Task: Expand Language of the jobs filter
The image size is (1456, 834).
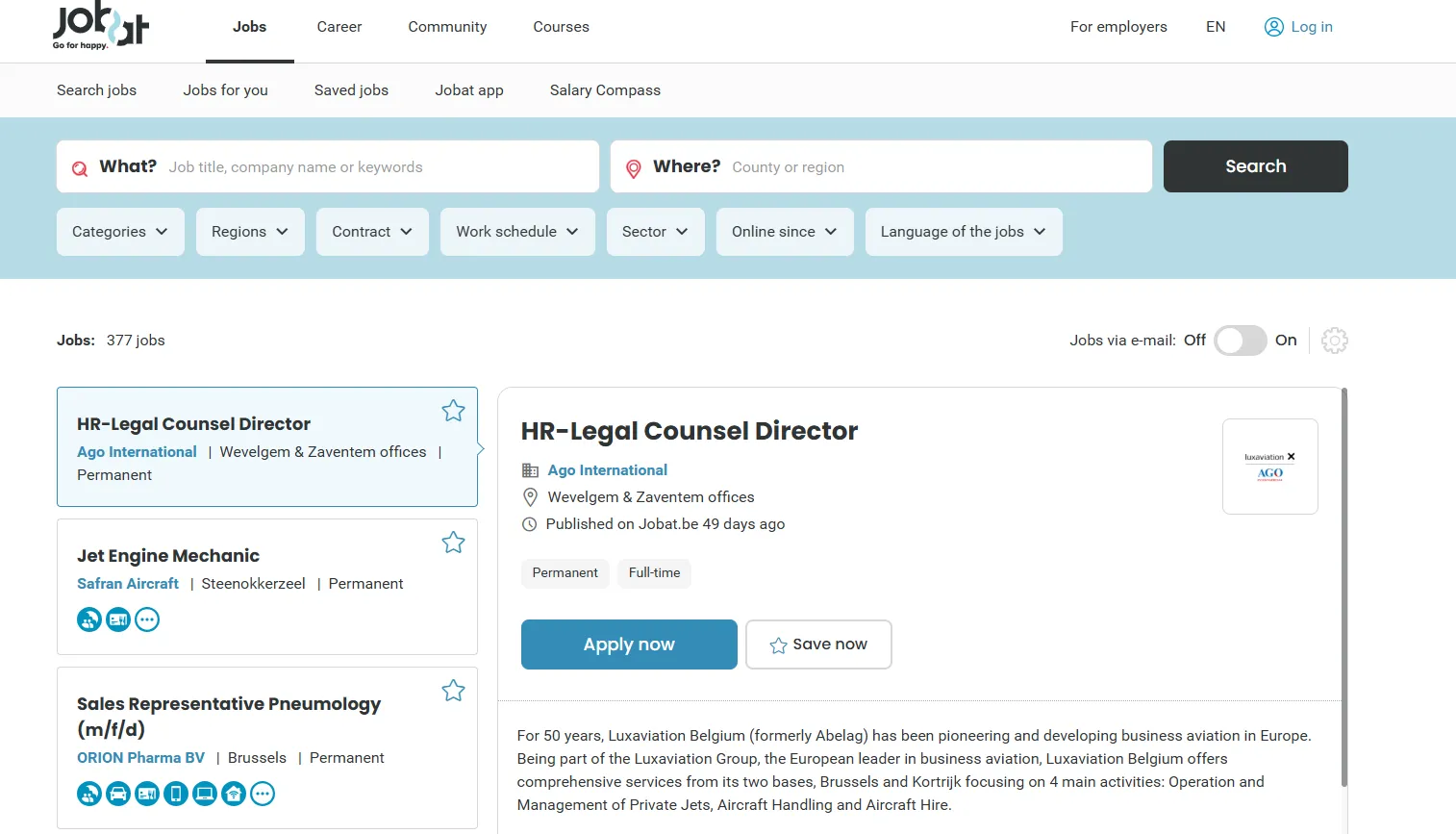Action: [963, 232]
